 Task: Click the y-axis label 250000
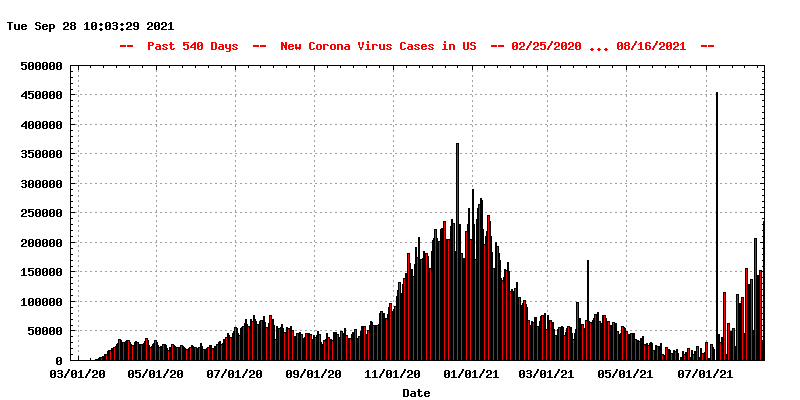[x=41, y=213]
